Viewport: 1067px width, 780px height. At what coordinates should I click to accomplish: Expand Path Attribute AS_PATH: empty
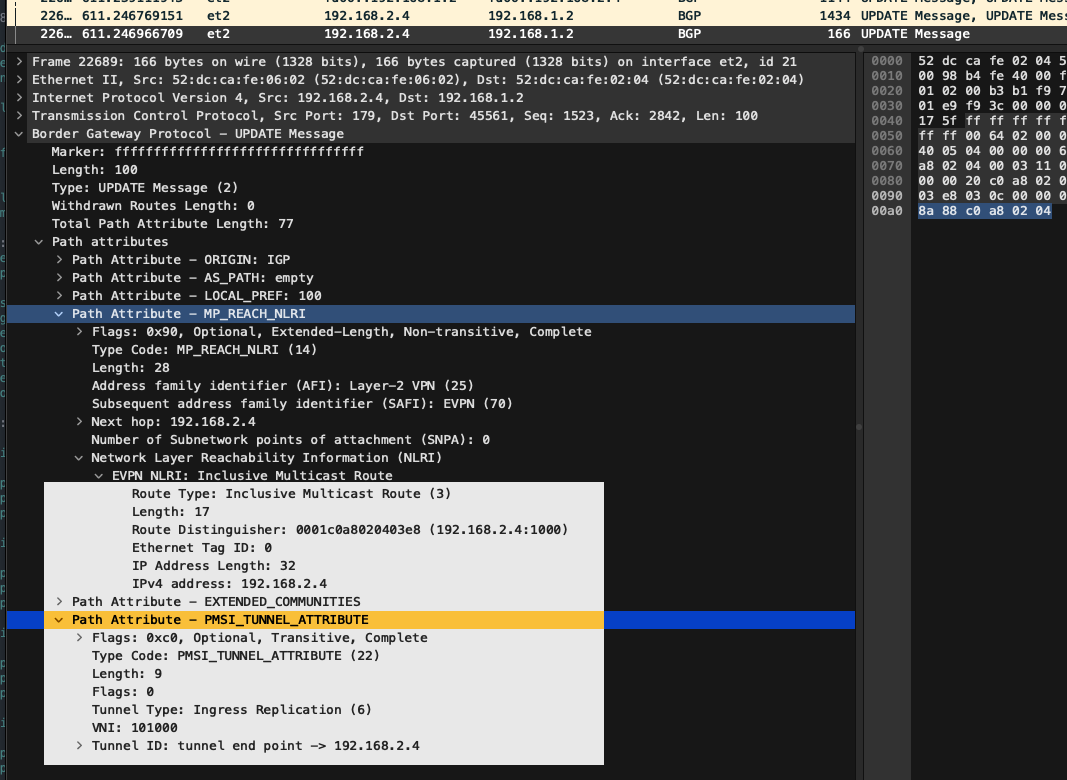pos(60,278)
